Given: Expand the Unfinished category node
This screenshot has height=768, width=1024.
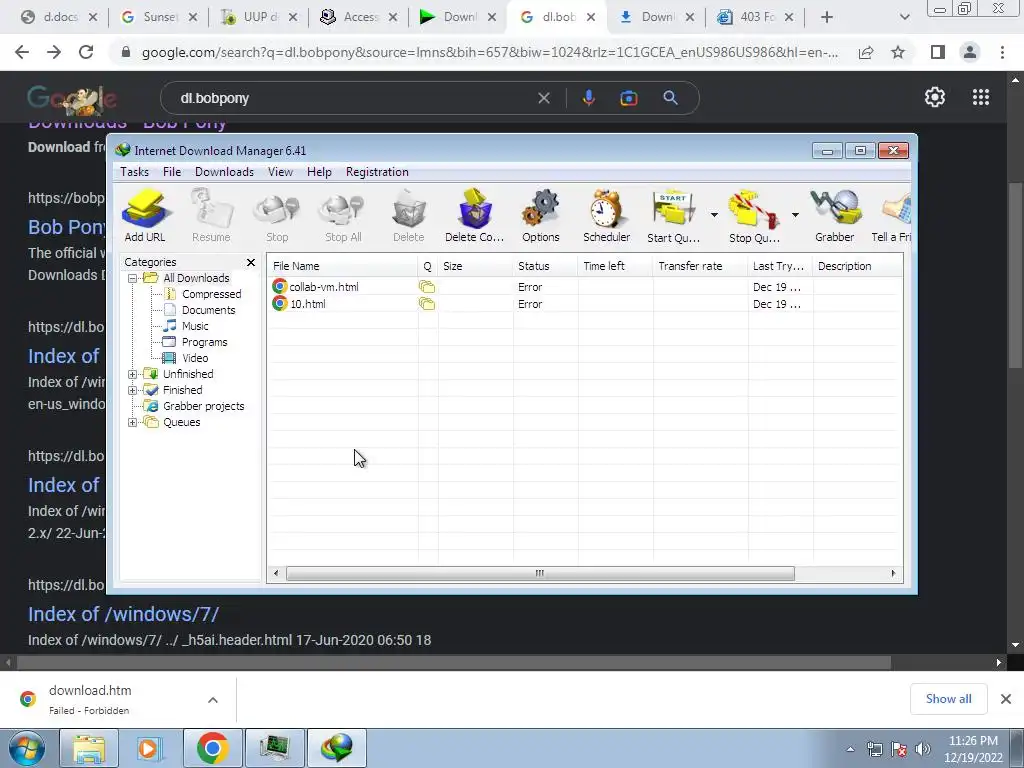Looking at the screenshot, I should coord(133,374).
